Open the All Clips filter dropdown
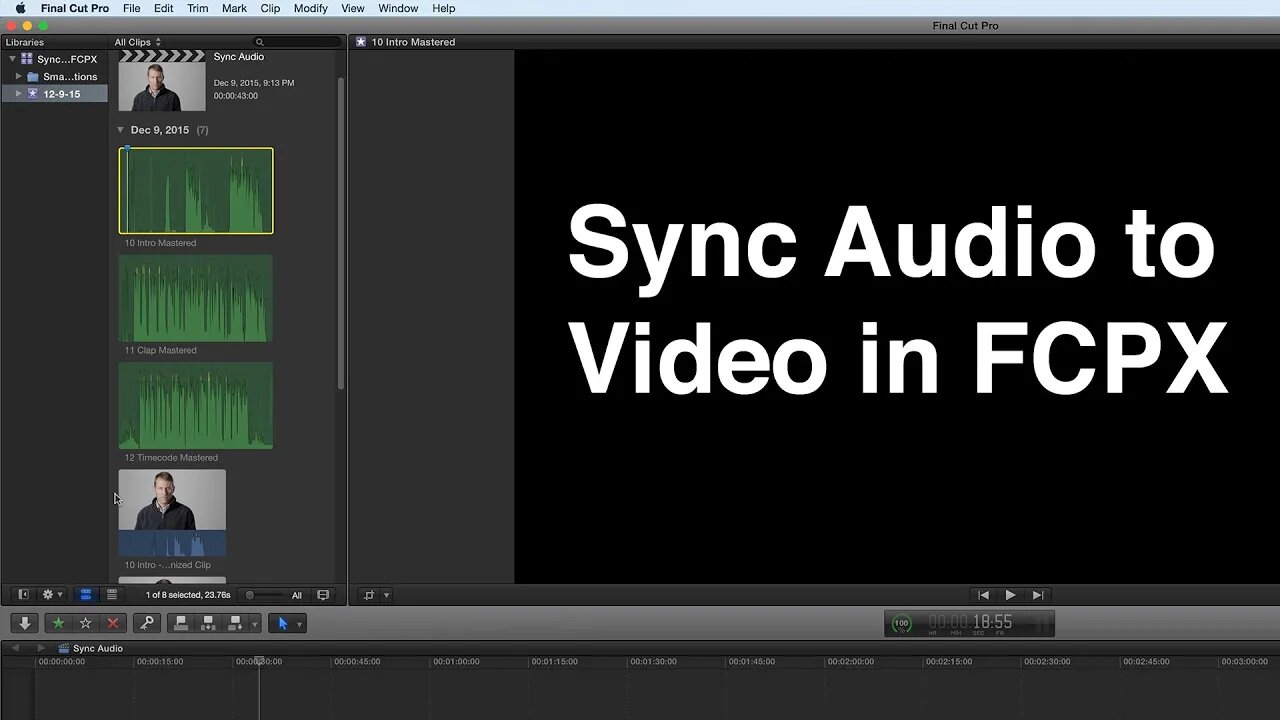Viewport: 1280px width, 720px height. (138, 42)
